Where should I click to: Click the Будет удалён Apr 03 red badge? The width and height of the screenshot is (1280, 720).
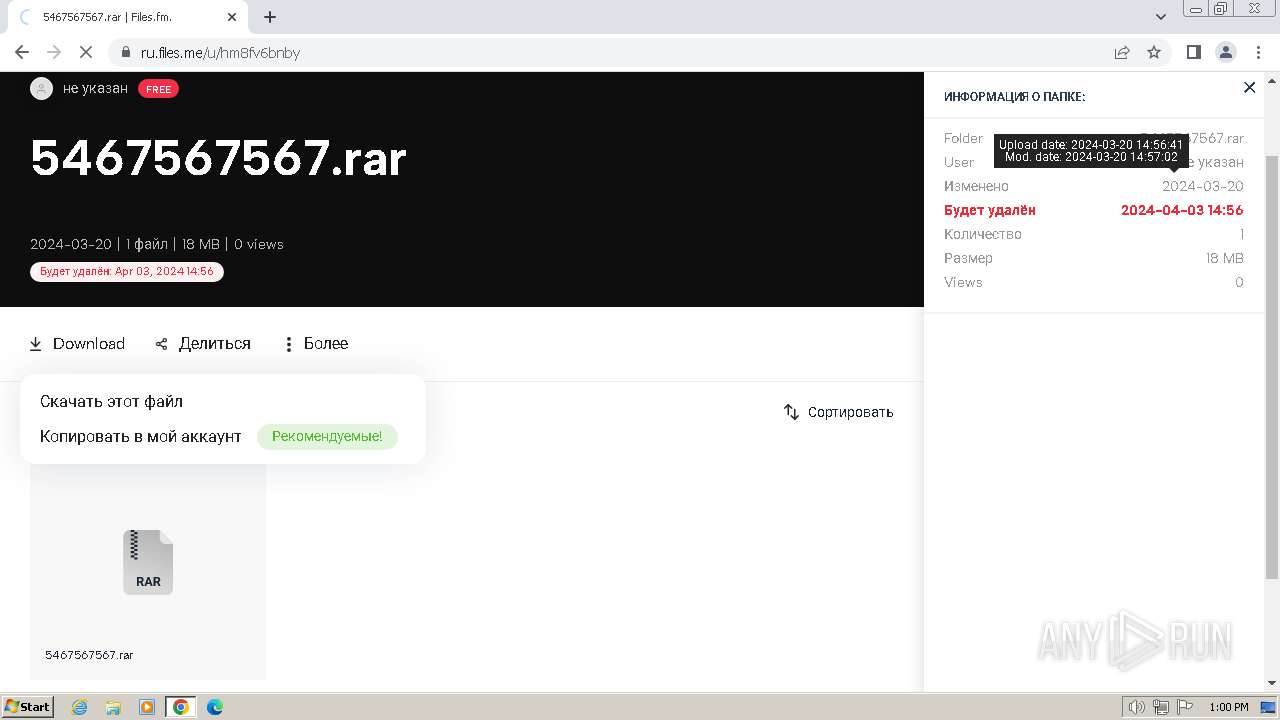(x=127, y=271)
